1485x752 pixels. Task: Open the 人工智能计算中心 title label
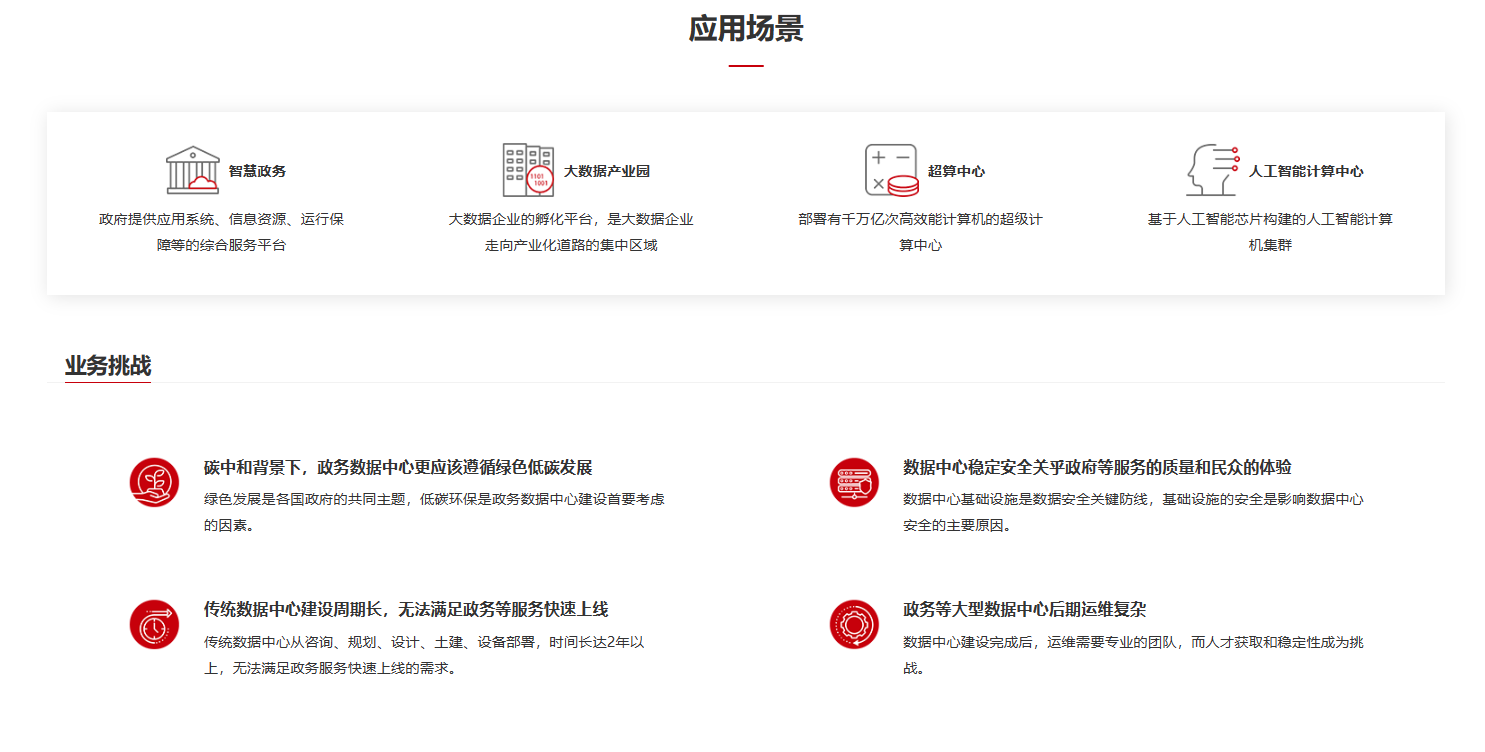pos(1305,171)
